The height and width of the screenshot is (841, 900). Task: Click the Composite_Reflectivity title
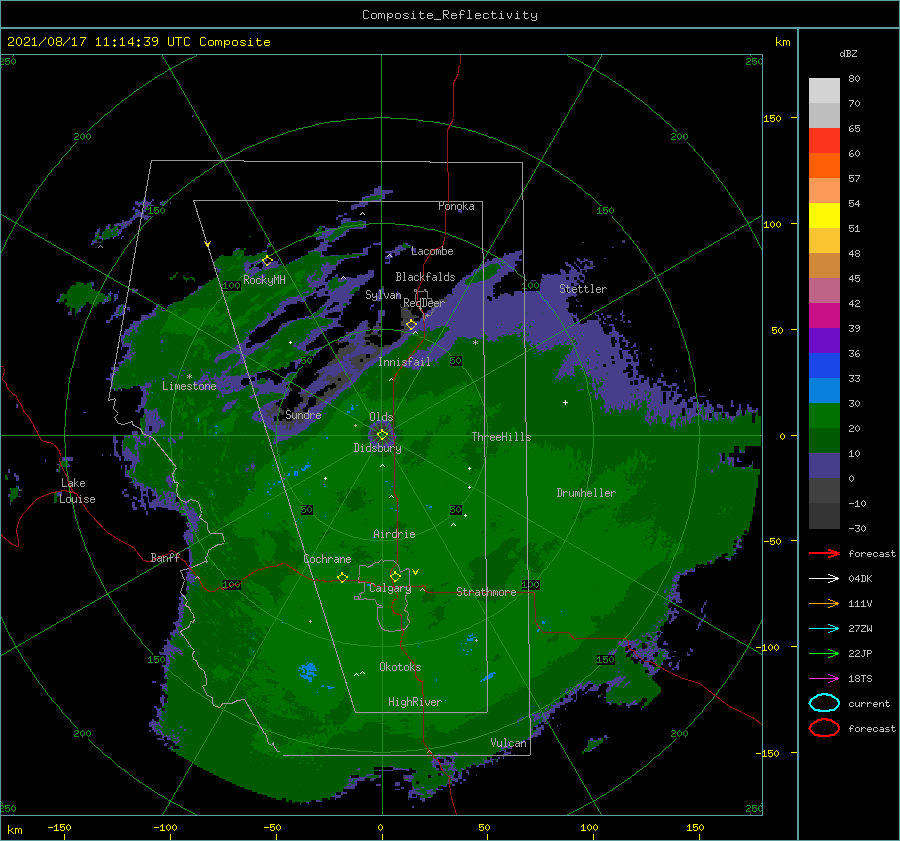point(449,15)
